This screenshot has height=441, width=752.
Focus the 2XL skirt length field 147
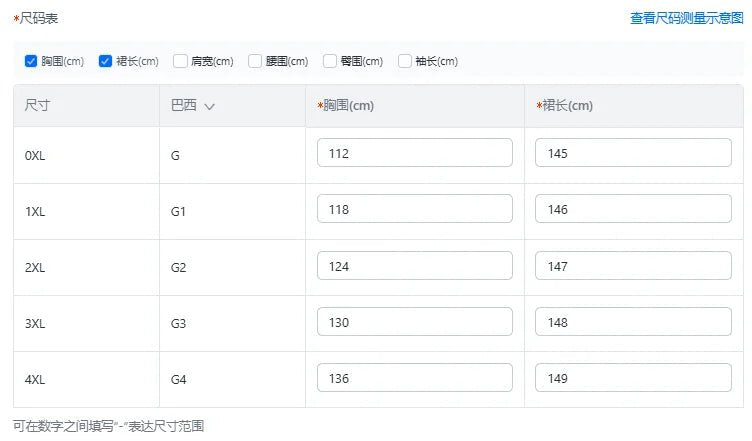(634, 266)
